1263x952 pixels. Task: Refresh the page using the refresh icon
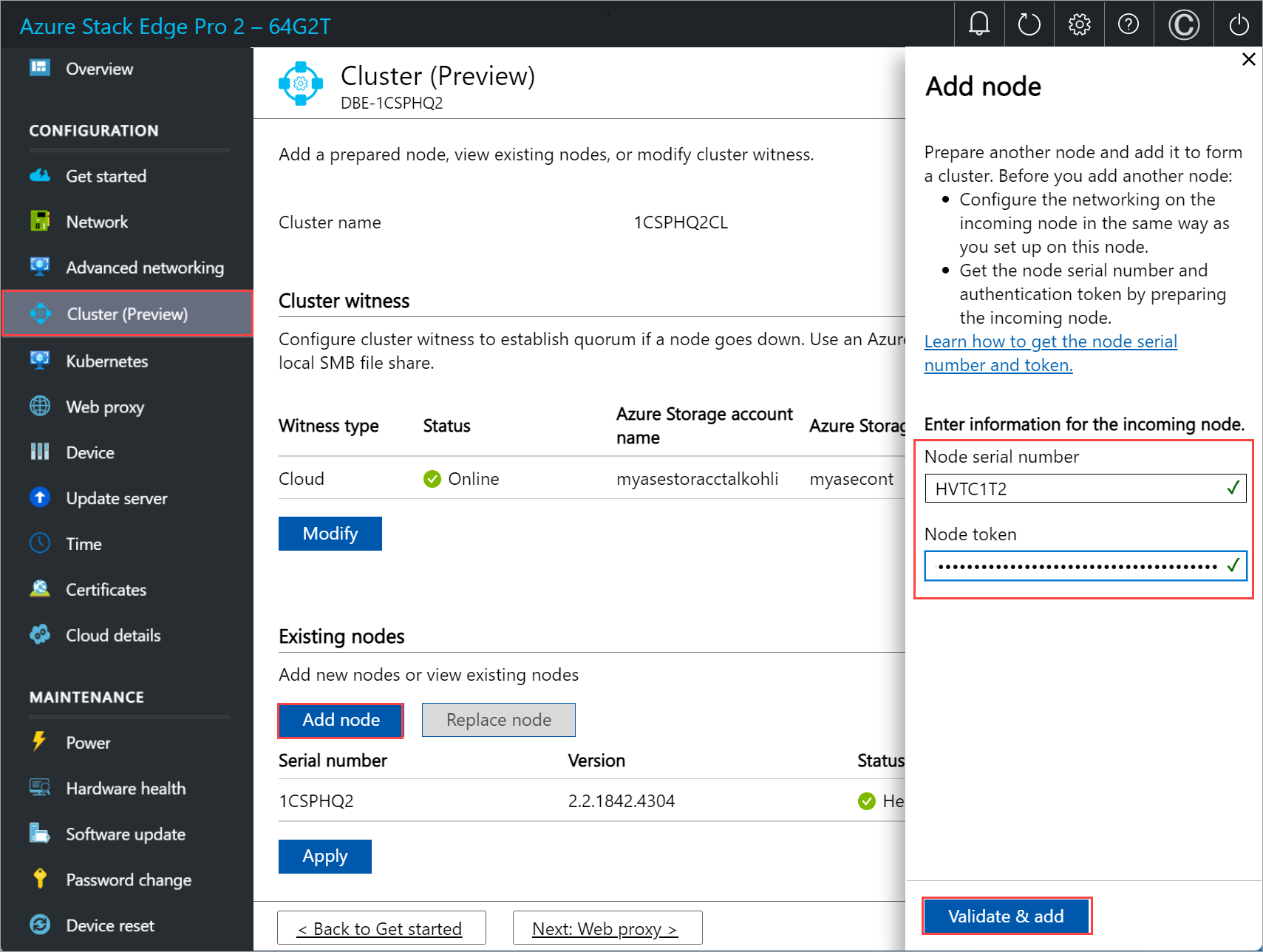click(x=1029, y=24)
